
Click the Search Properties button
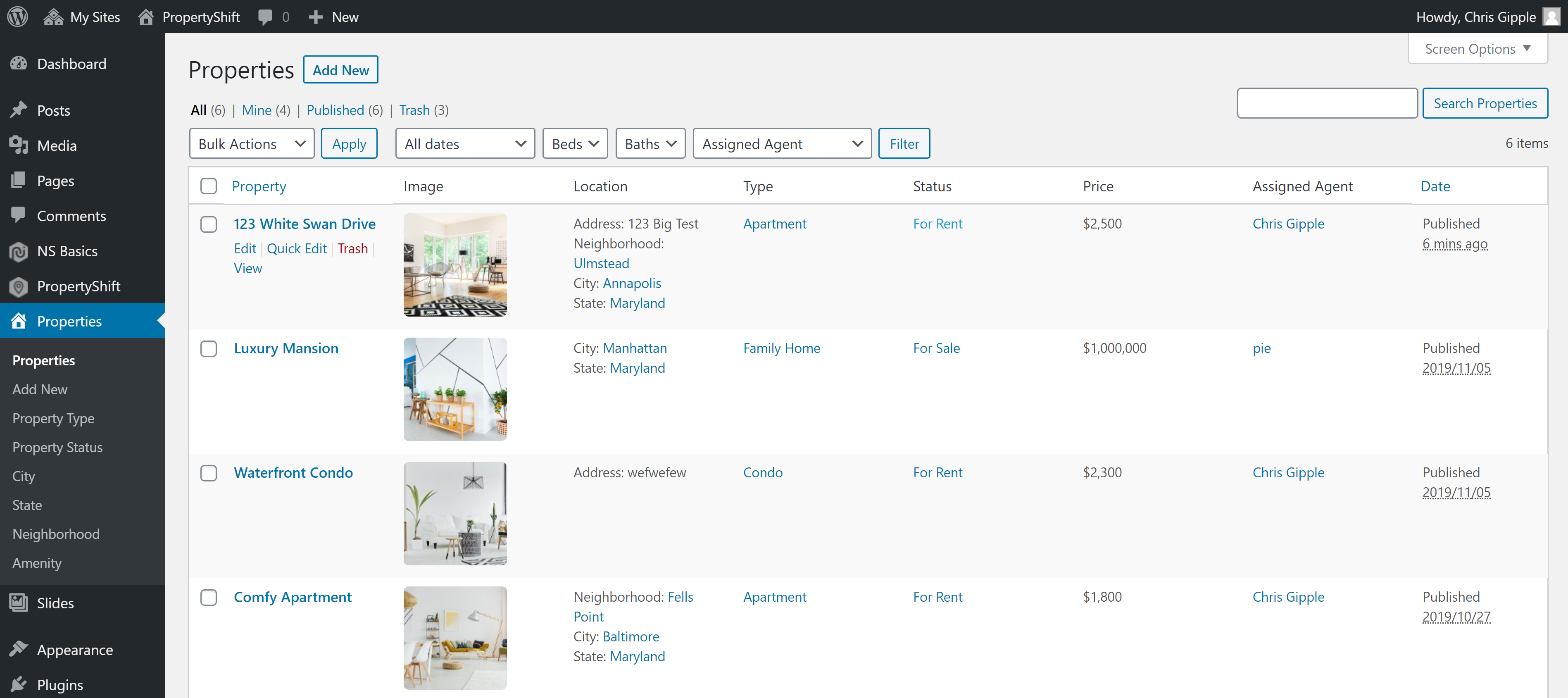(1485, 103)
